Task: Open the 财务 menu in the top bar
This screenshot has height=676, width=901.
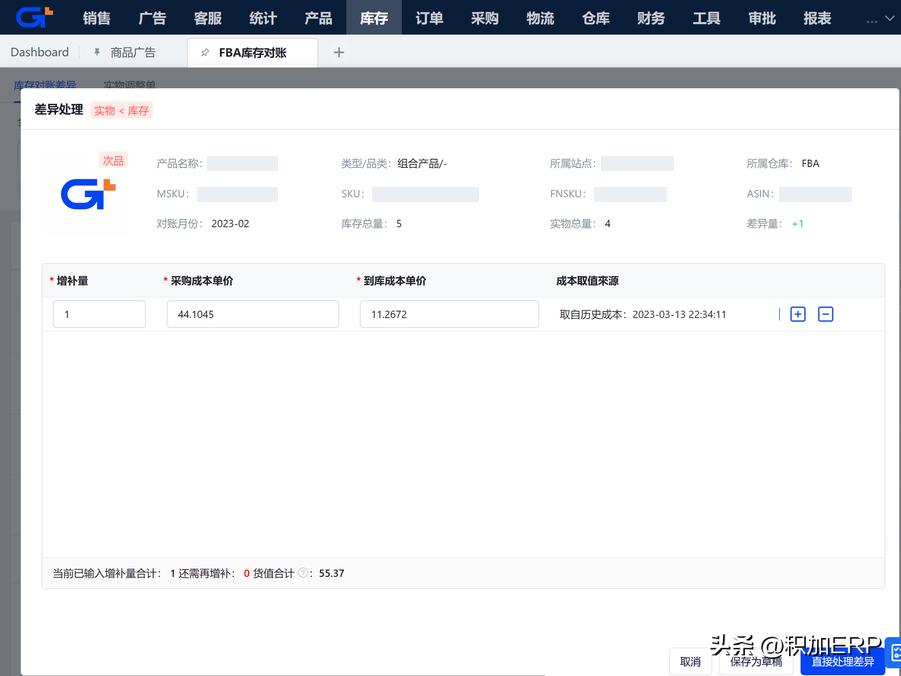Action: tap(650, 17)
